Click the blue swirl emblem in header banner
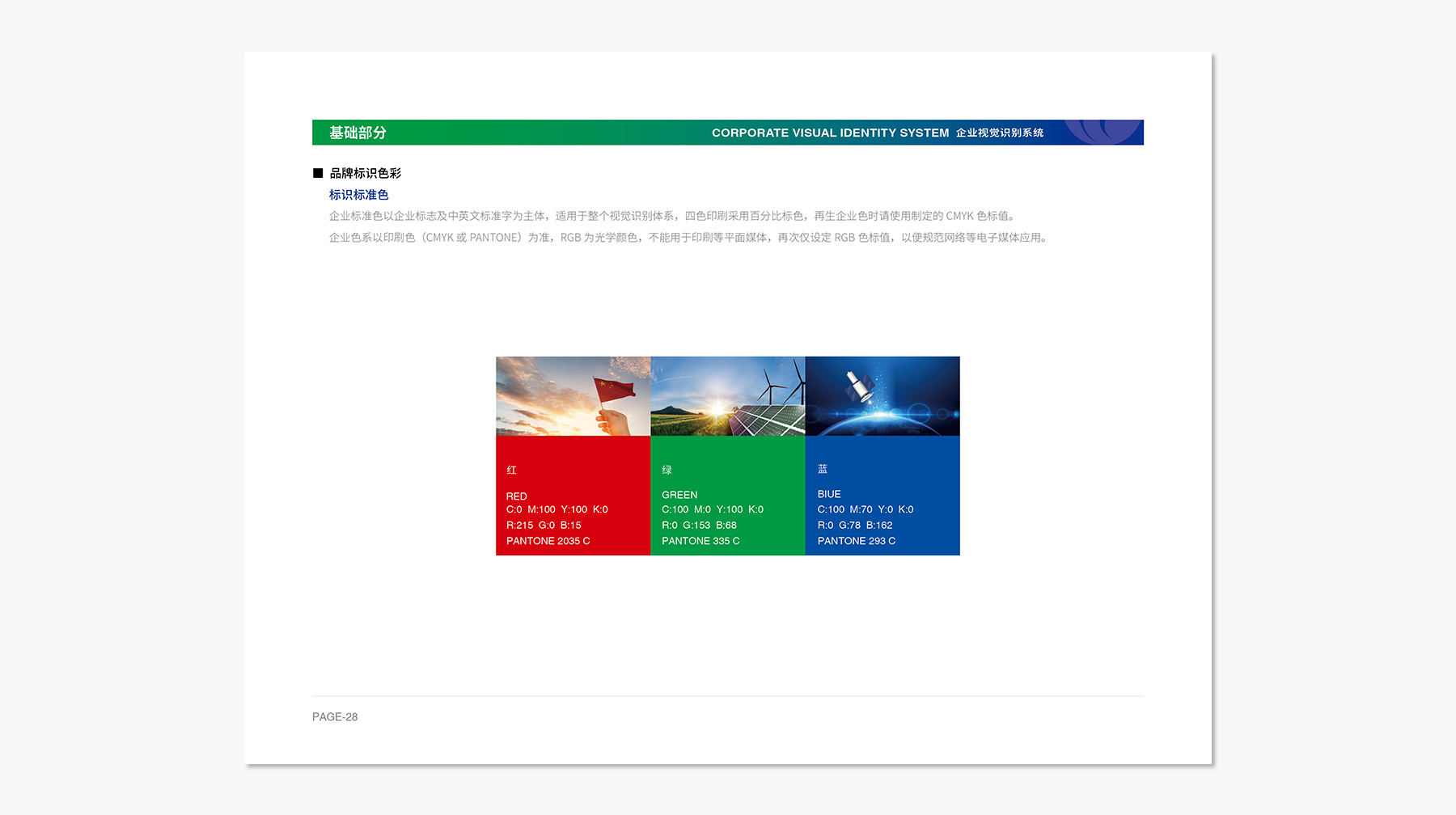 (1102, 132)
